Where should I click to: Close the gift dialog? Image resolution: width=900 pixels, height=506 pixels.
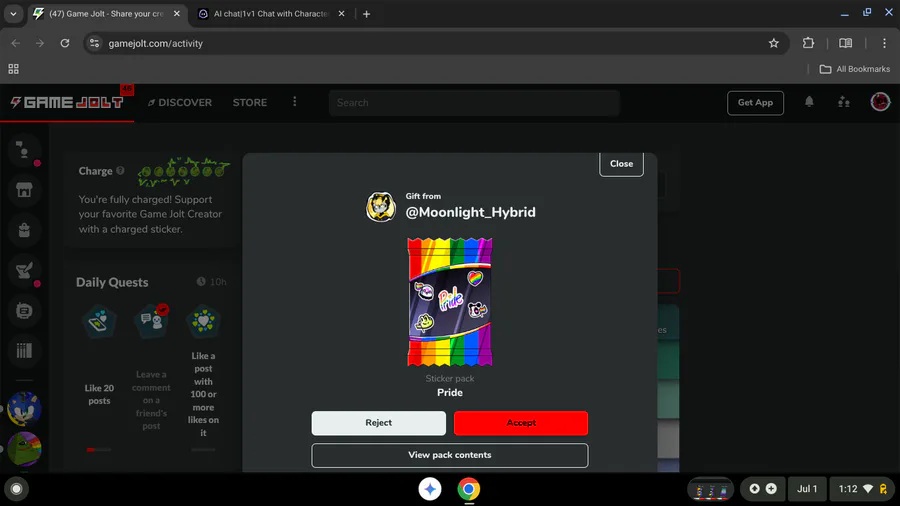[x=621, y=164]
